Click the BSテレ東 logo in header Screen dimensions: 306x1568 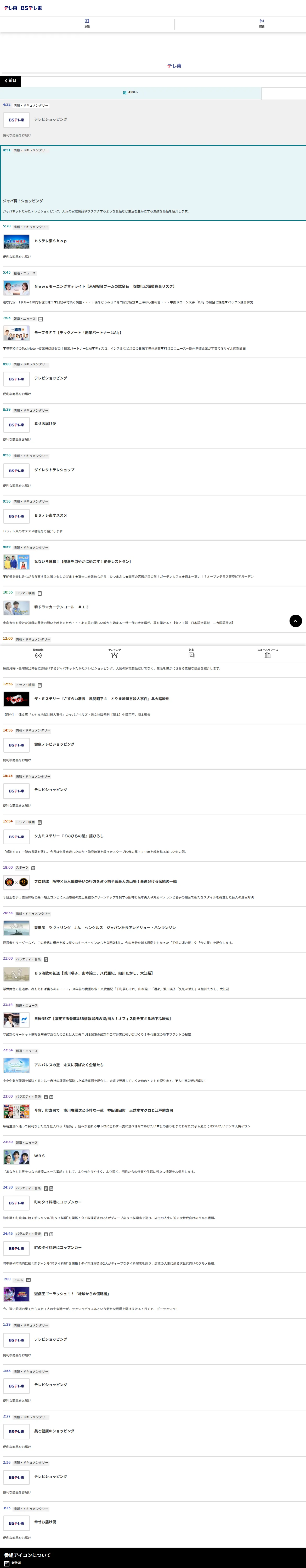tap(31, 8)
